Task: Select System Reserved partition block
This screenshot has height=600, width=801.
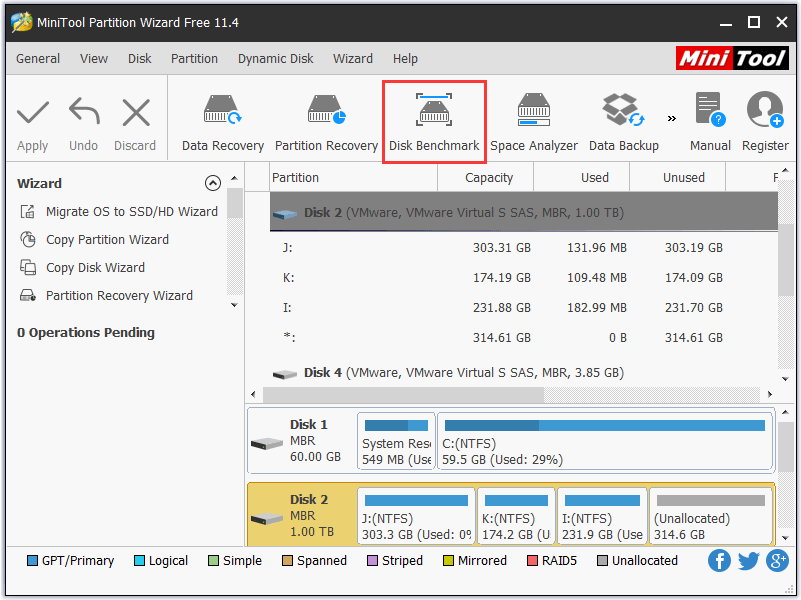Action: tap(396, 441)
